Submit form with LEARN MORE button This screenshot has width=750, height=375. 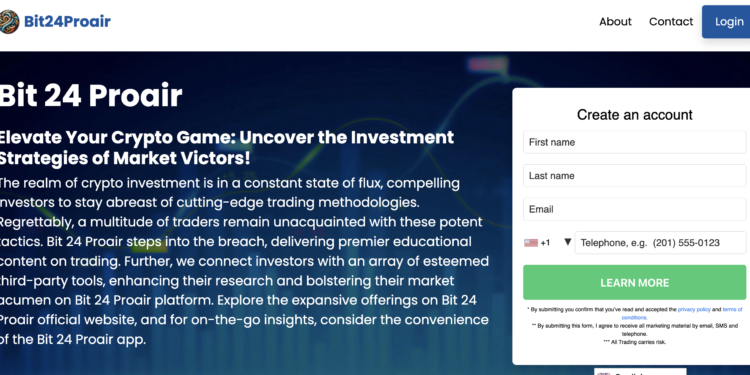(634, 283)
